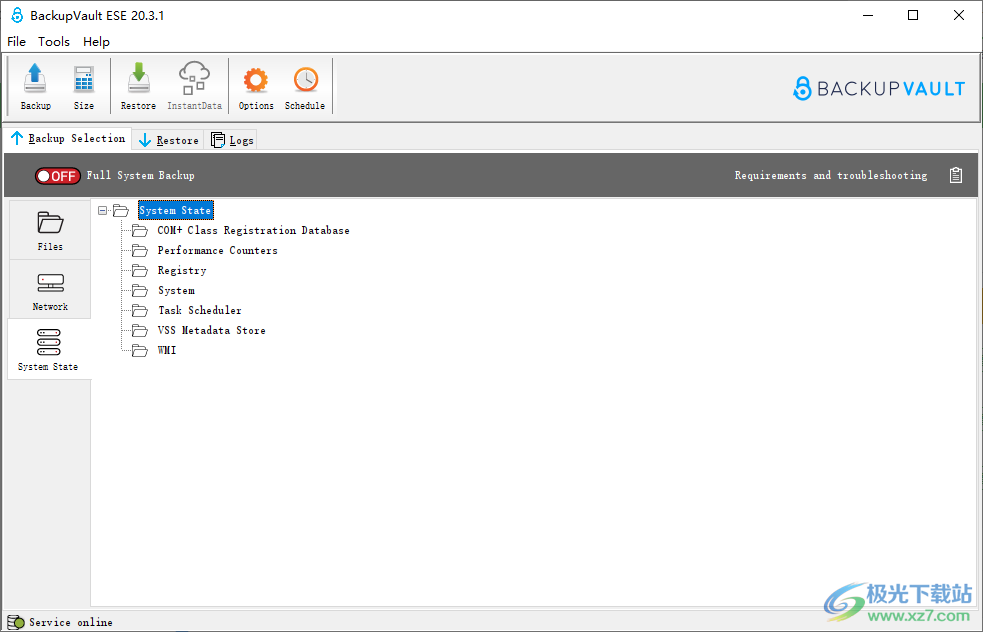Click the clipboard icon beside troubleshooting
Viewport: 983px width, 632px height.
click(956, 176)
